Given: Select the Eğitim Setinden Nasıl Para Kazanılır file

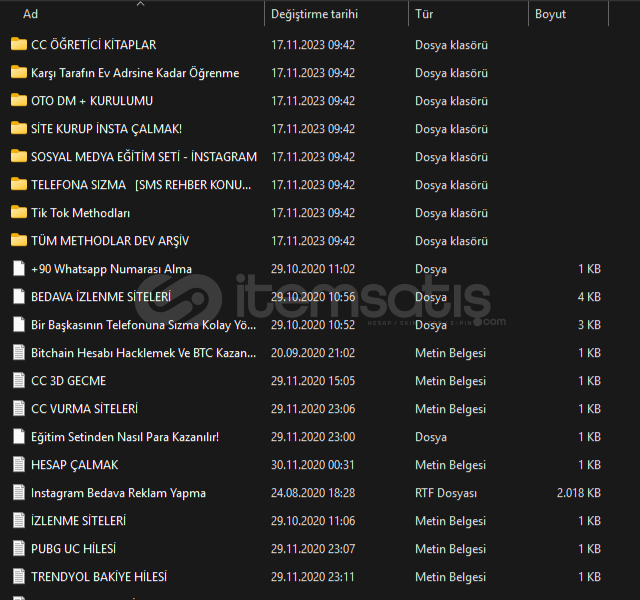Looking at the screenshot, I should point(124,437).
